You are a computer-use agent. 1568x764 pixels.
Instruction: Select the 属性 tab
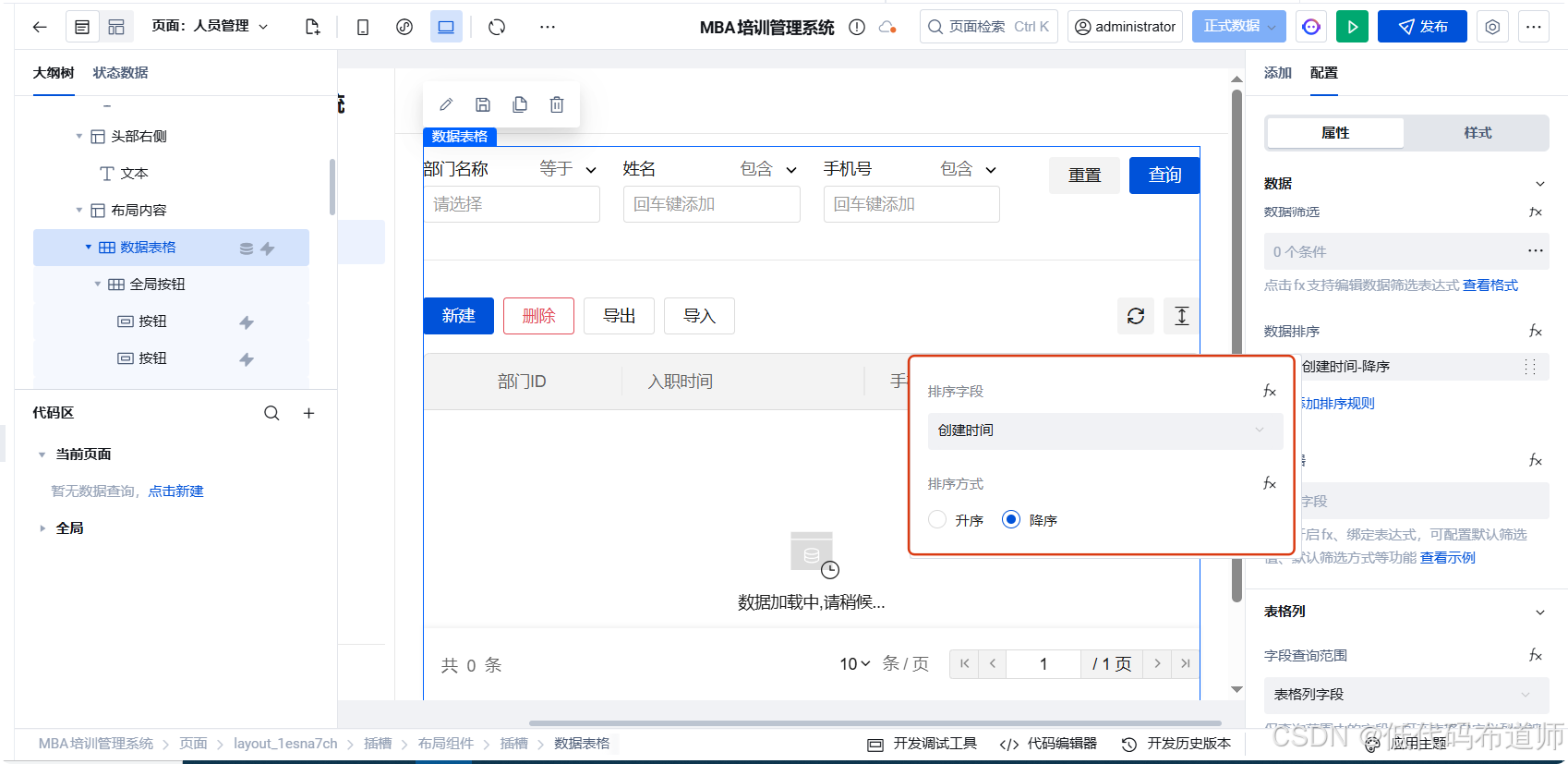pyautogui.click(x=1335, y=133)
